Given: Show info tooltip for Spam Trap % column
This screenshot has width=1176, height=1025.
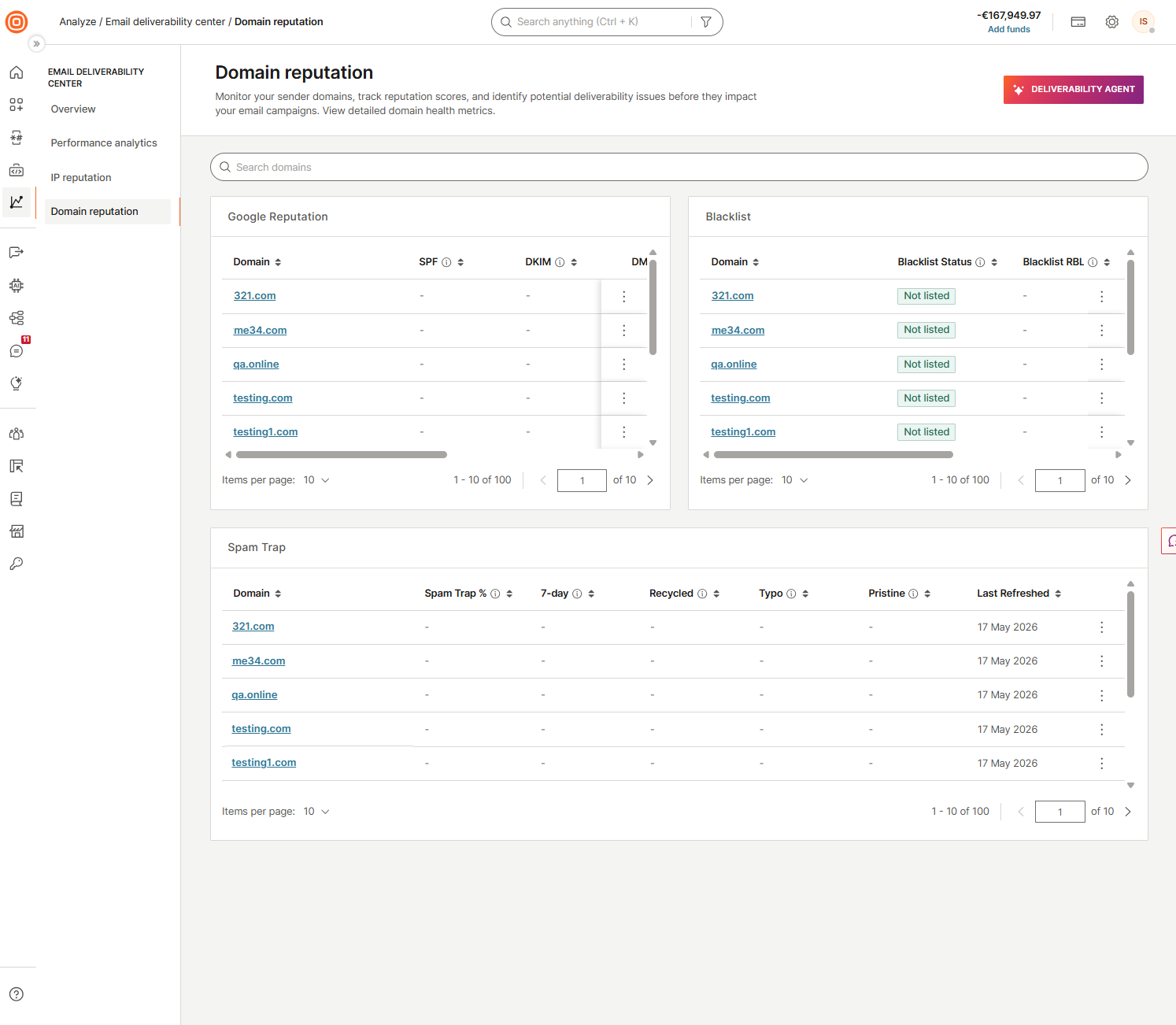Looking at the screenshot, I should tap(495, 594).
